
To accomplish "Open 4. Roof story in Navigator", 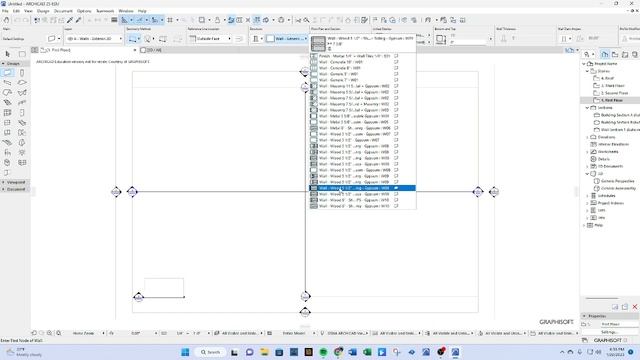I will [x=607, y=78].
